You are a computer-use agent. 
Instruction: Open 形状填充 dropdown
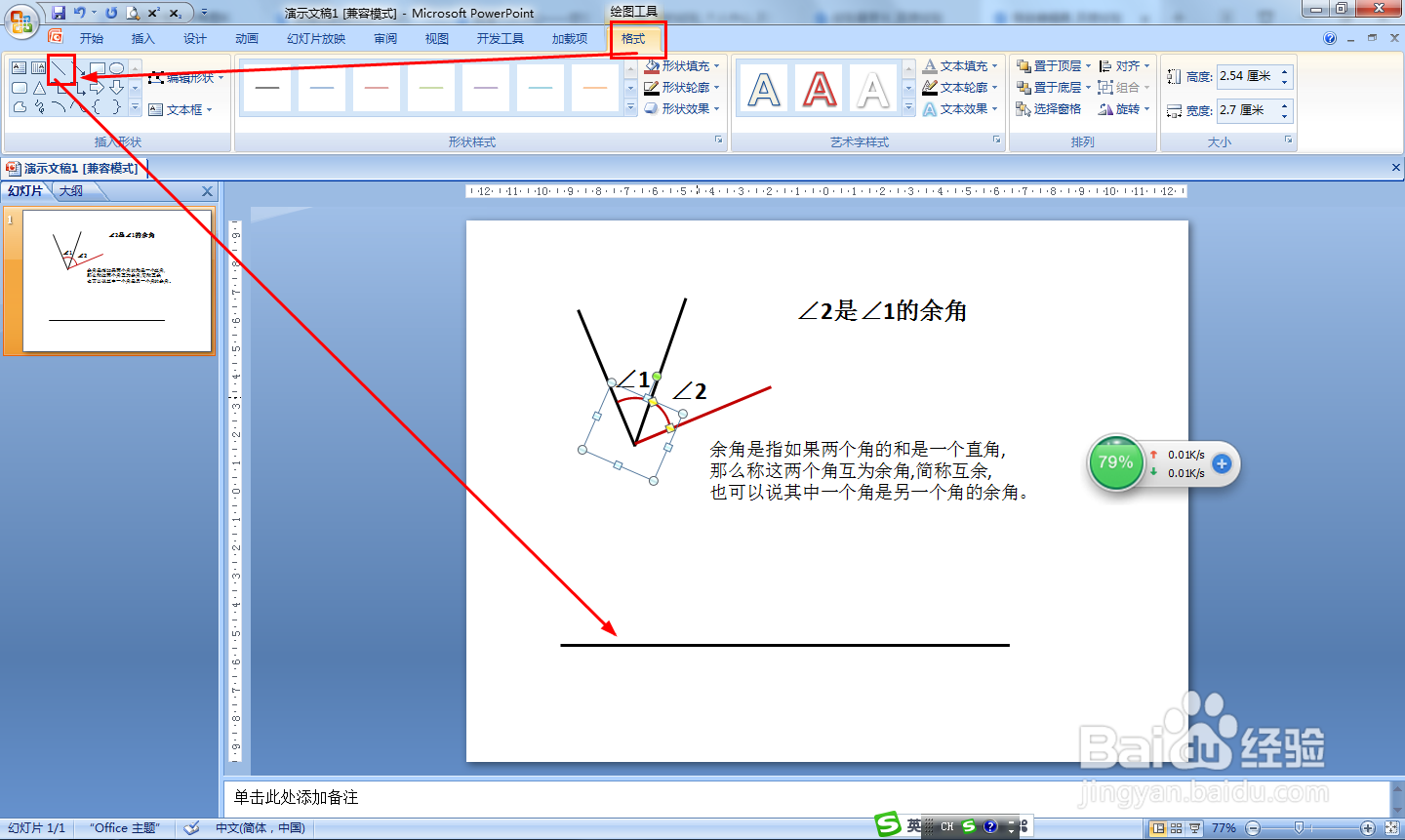(x=682, y=65)
